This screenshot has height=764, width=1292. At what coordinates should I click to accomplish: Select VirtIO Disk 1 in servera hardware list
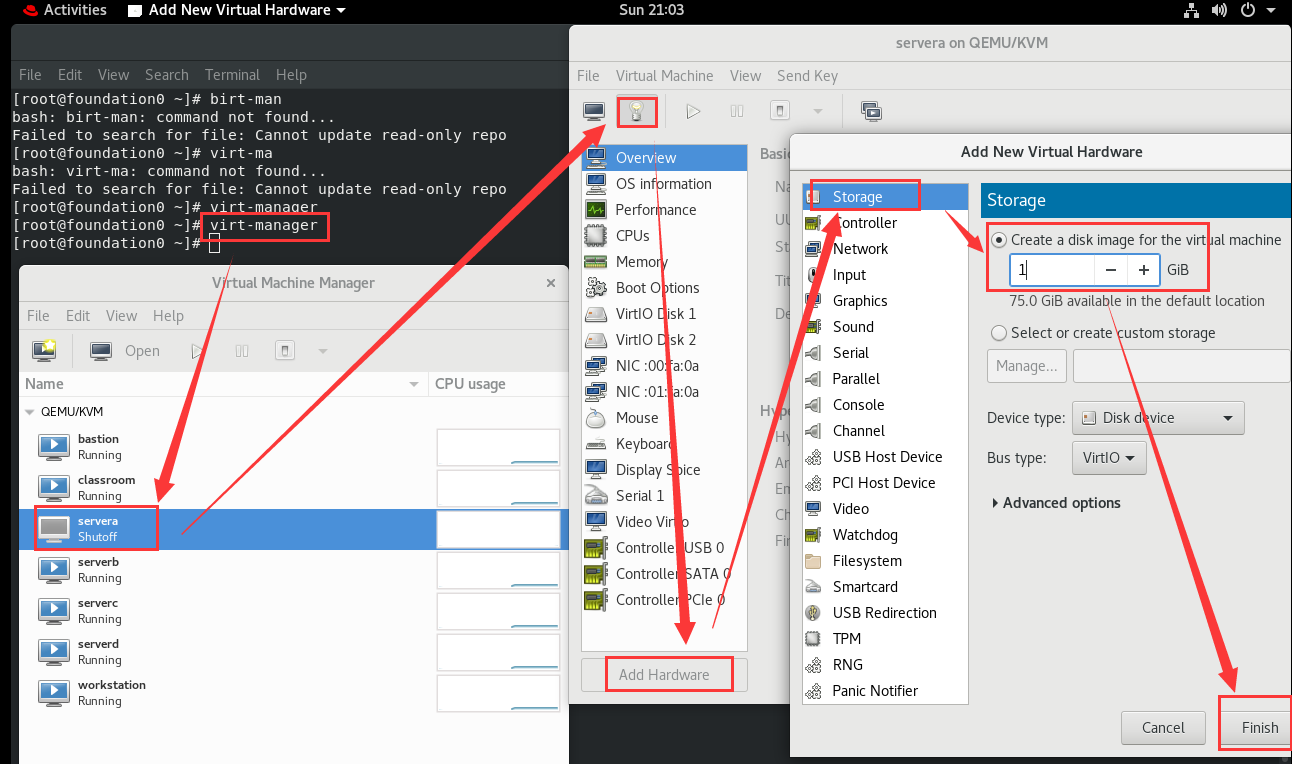pyautogui.click(x=665, y=314)
